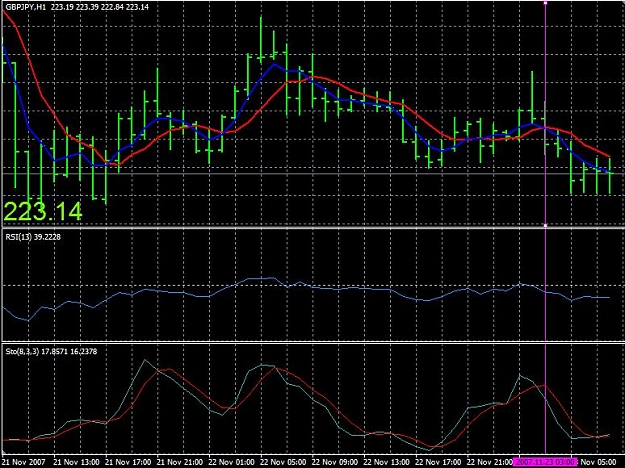Click the 22 Nov 05:00 time axis label
The image size is (625, 468).
click(x=283, y=462)
